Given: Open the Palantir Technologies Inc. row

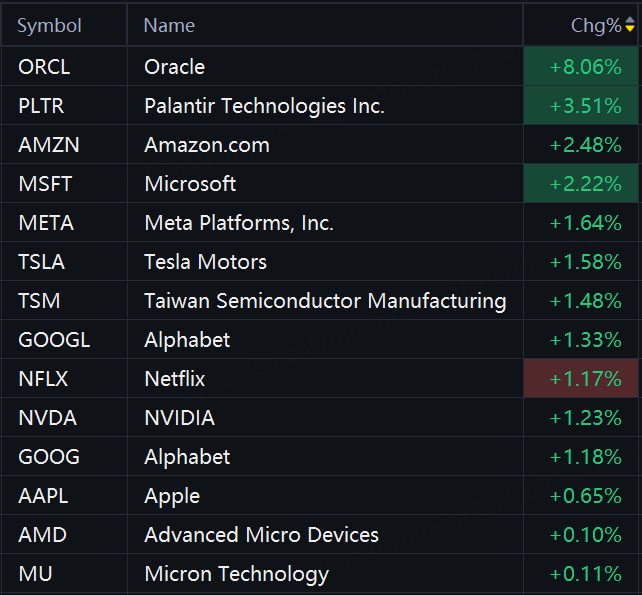Looking at the screenshot, I should coord(264,106).
